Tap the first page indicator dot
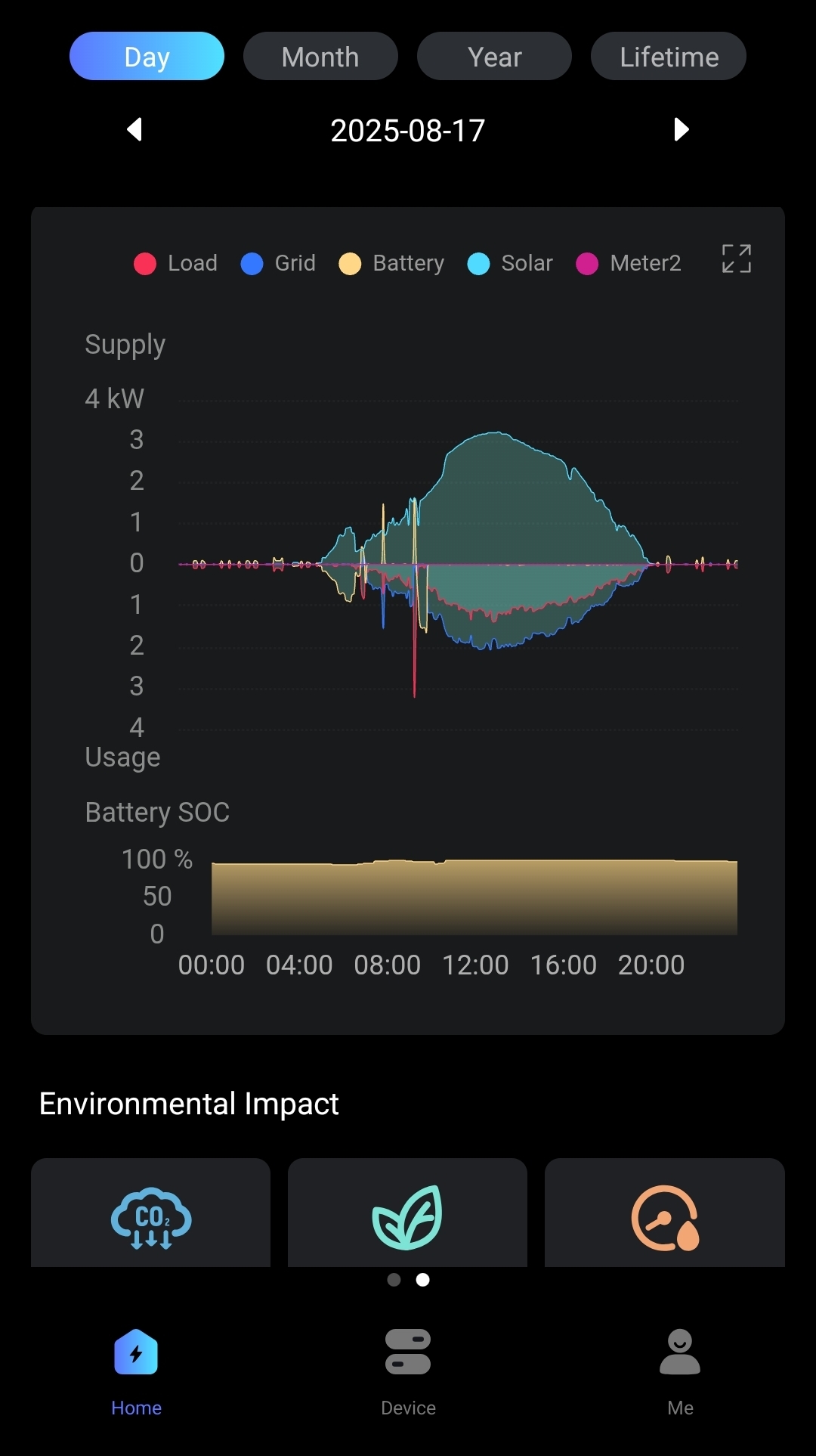816x1456 pixels. 394,1279
